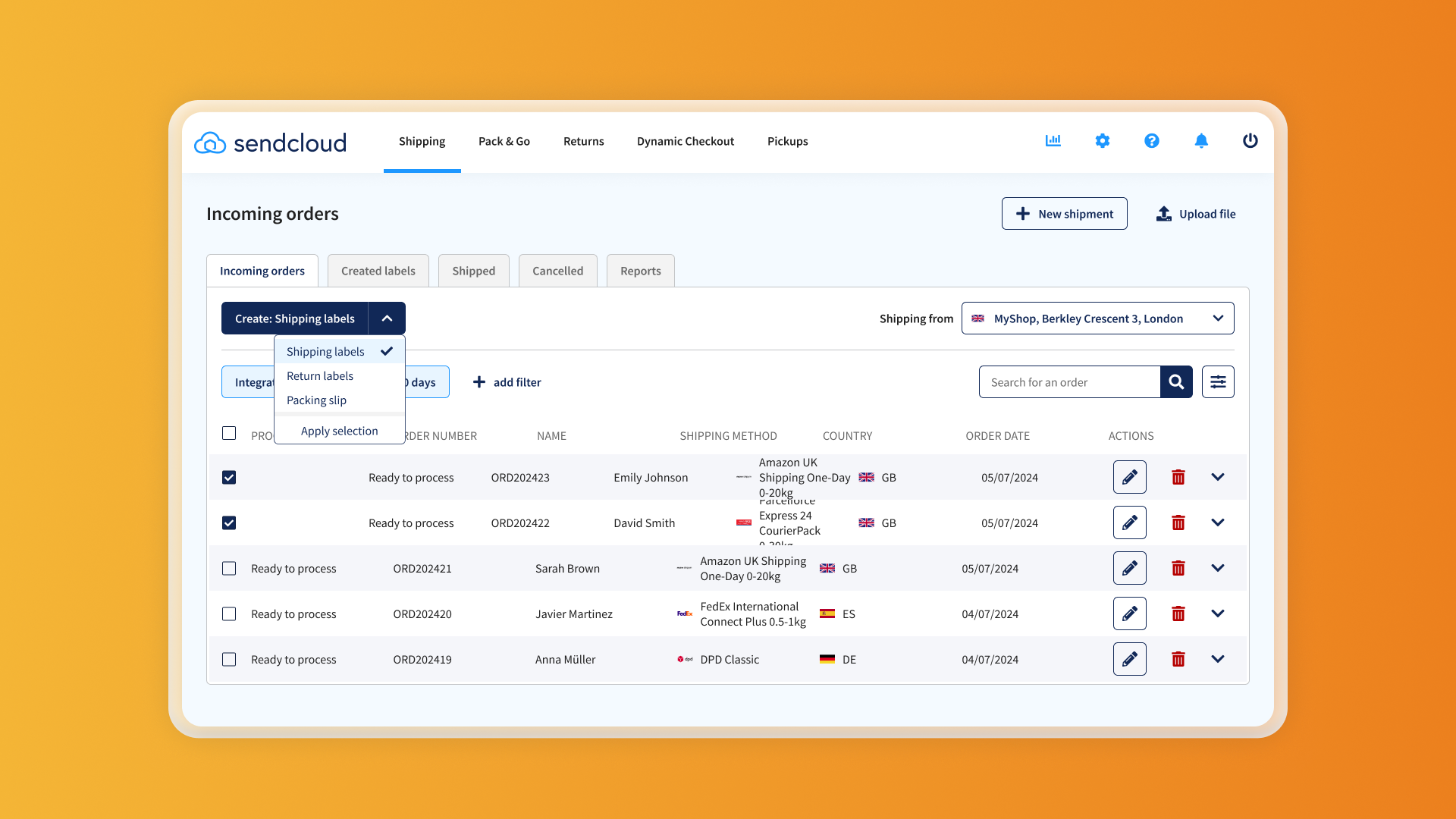This screenshot has height=819, width=1456.
Task: Switch to the Cancelled tab
Action: coord(558,271)
